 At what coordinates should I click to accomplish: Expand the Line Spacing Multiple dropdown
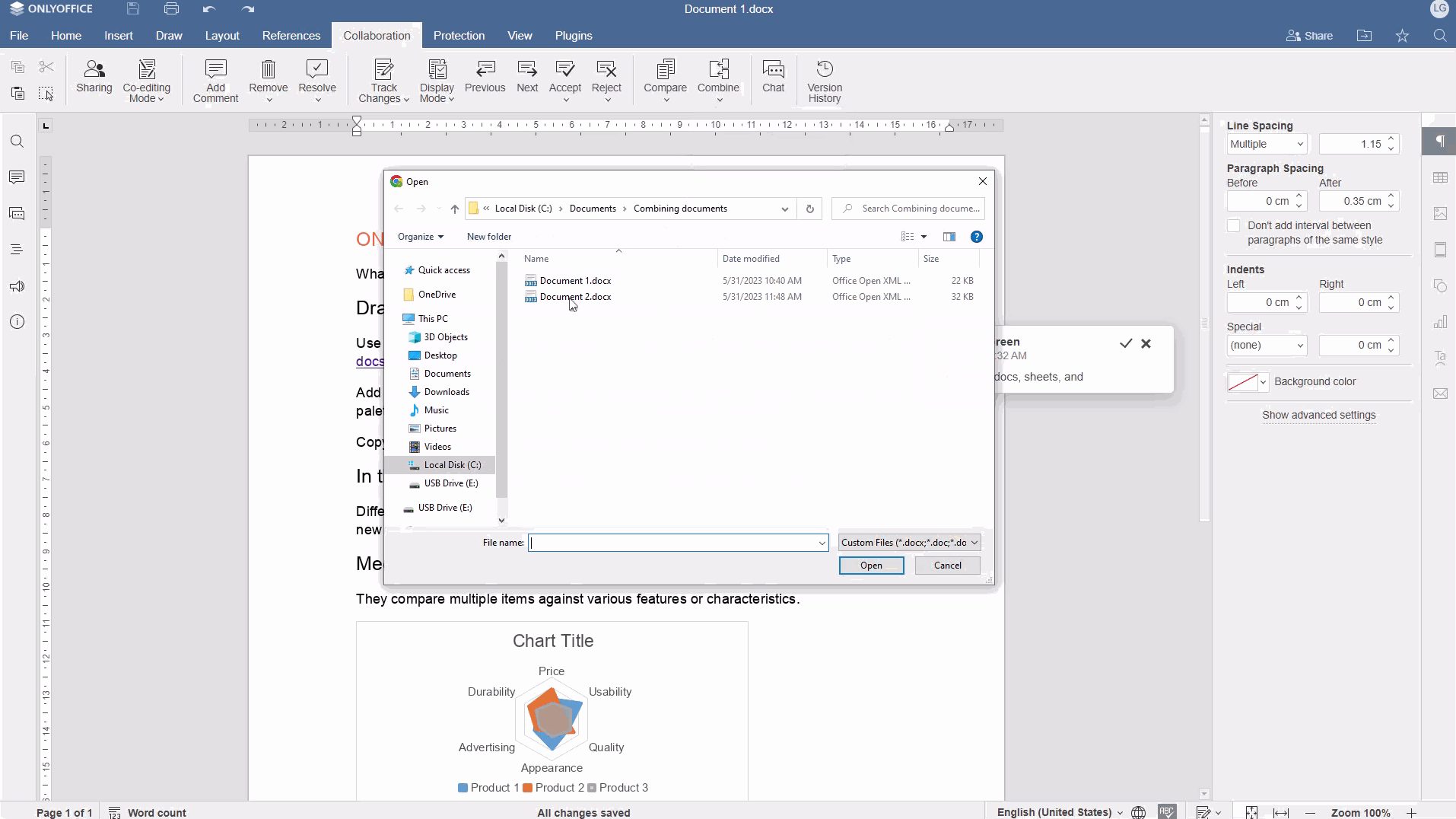(1267, 144)
